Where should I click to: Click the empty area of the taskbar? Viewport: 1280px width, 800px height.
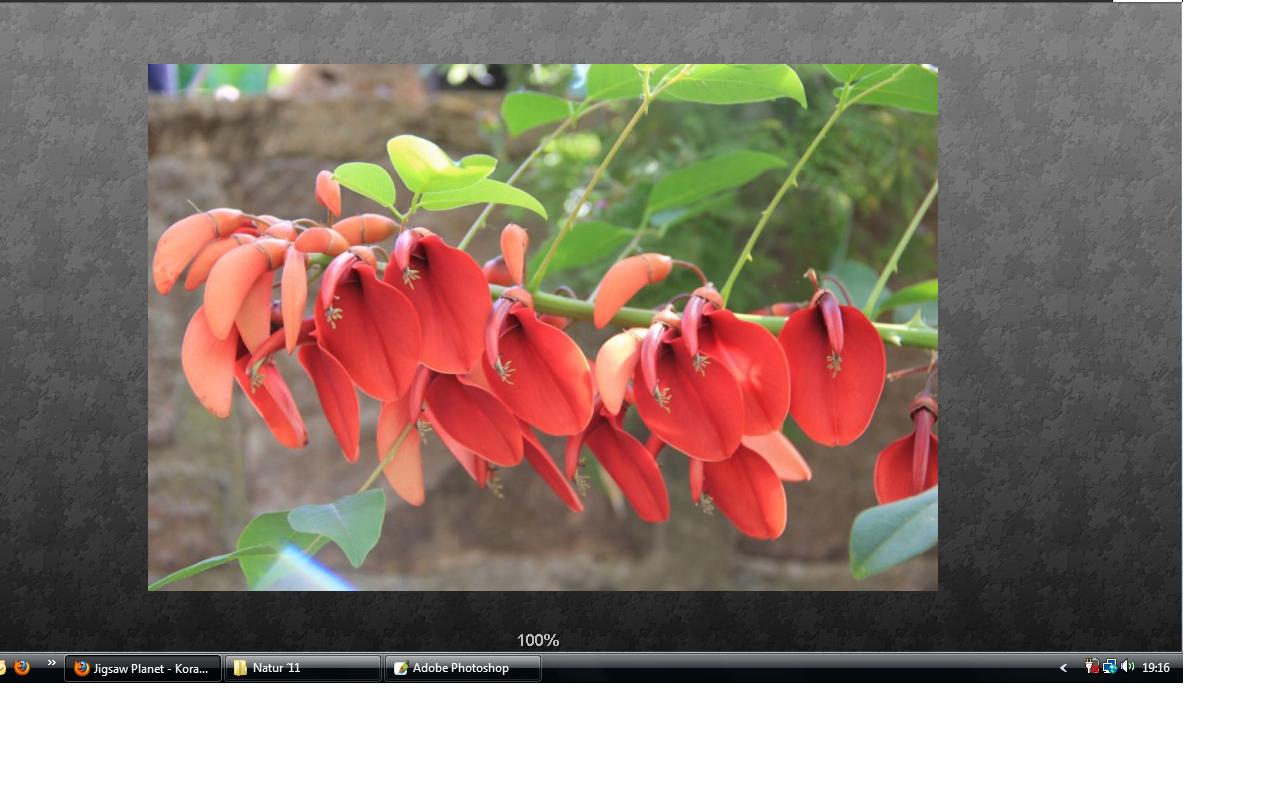pyautogui.click(x=800, y=668)
